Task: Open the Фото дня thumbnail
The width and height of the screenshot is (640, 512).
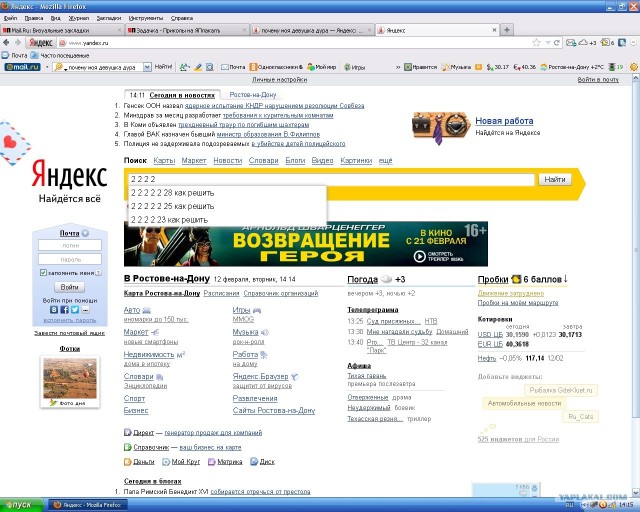Action: [x=70, y=378]
